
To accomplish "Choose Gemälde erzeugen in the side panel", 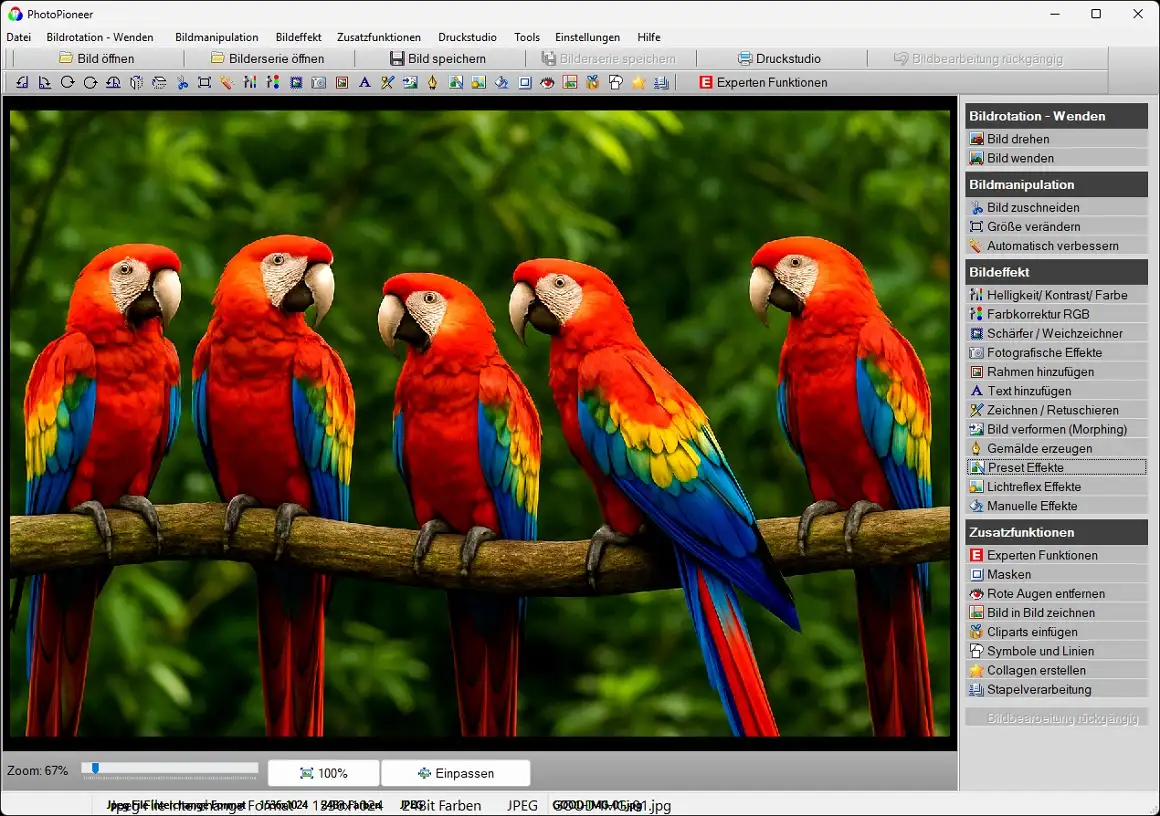I will pyautogui.click(x=1039, y=448).
